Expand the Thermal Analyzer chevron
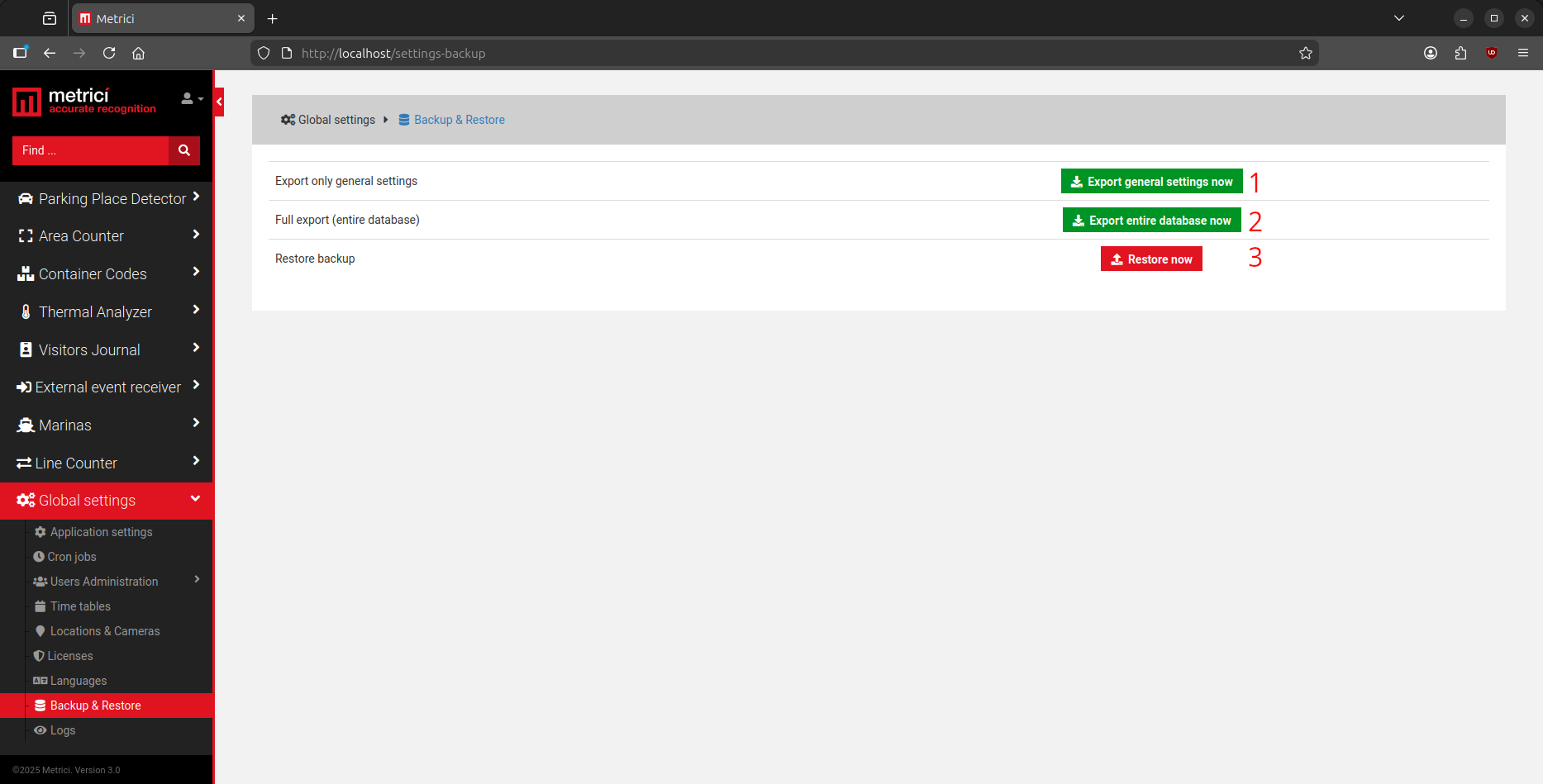 196,310
